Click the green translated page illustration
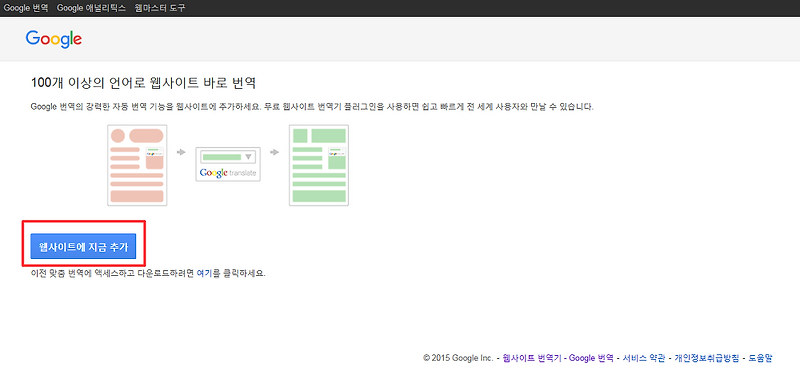Screen dimensions: 800x387 [319, 165]
